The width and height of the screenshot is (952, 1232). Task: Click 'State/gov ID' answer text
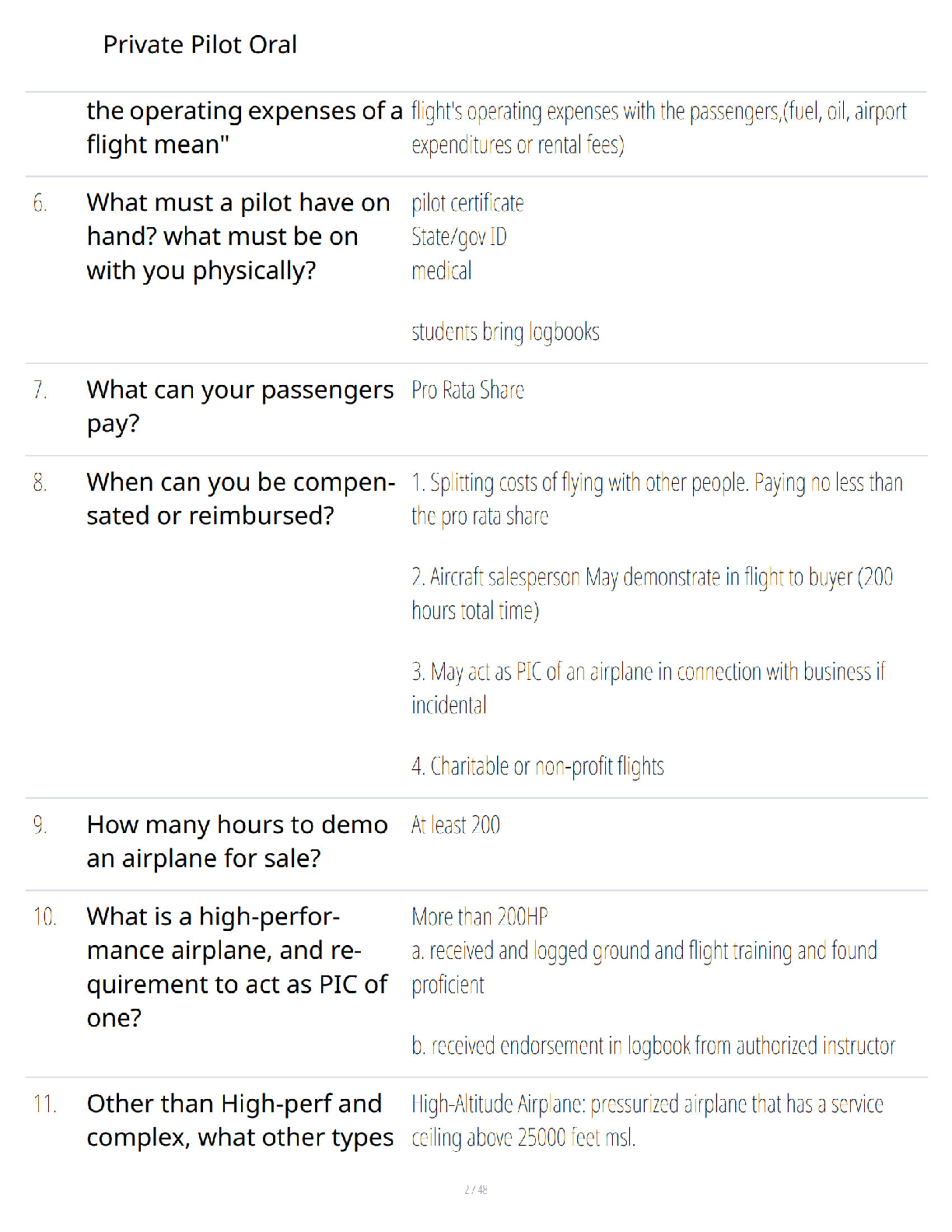pyautogui.click(x=459, y=236)
